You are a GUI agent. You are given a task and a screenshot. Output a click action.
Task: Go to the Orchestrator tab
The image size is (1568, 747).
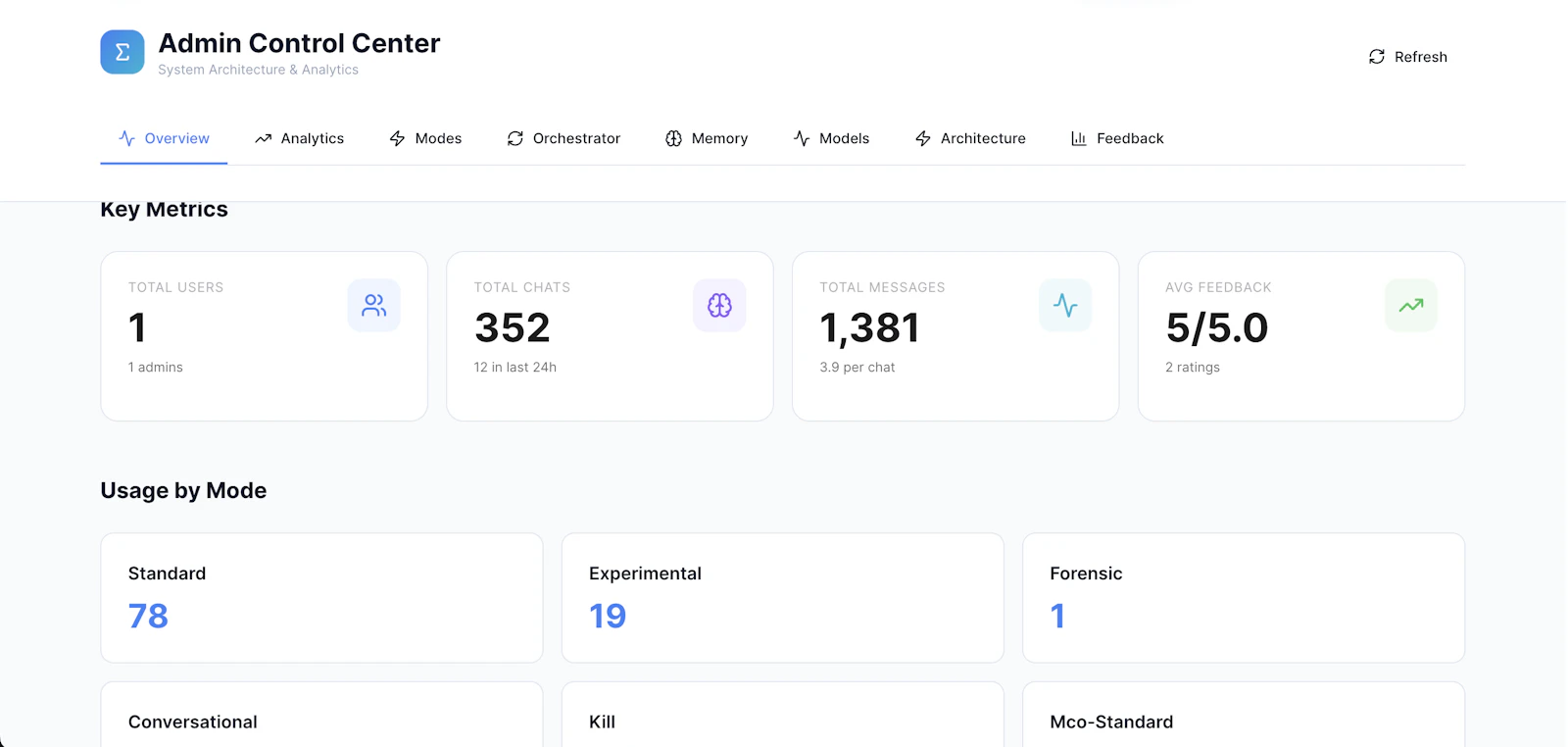pyautogui.click(x=563, y=138)
